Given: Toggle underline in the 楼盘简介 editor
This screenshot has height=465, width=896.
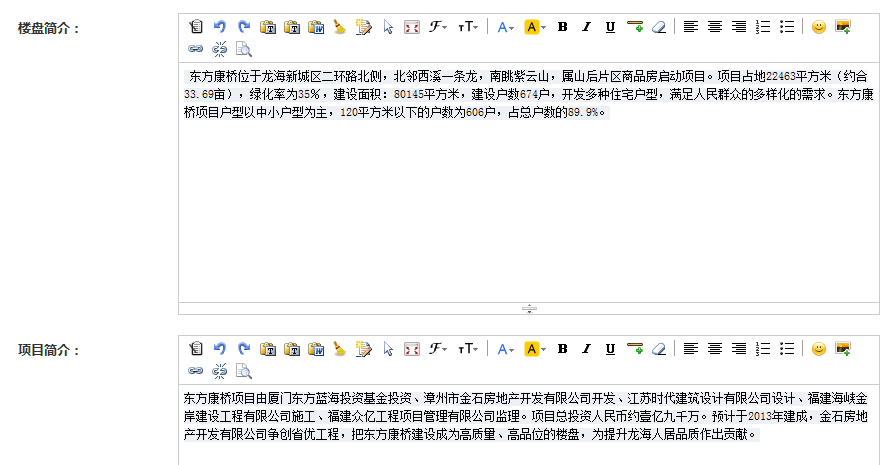Looking at the screenshot, I should point(609,27).
